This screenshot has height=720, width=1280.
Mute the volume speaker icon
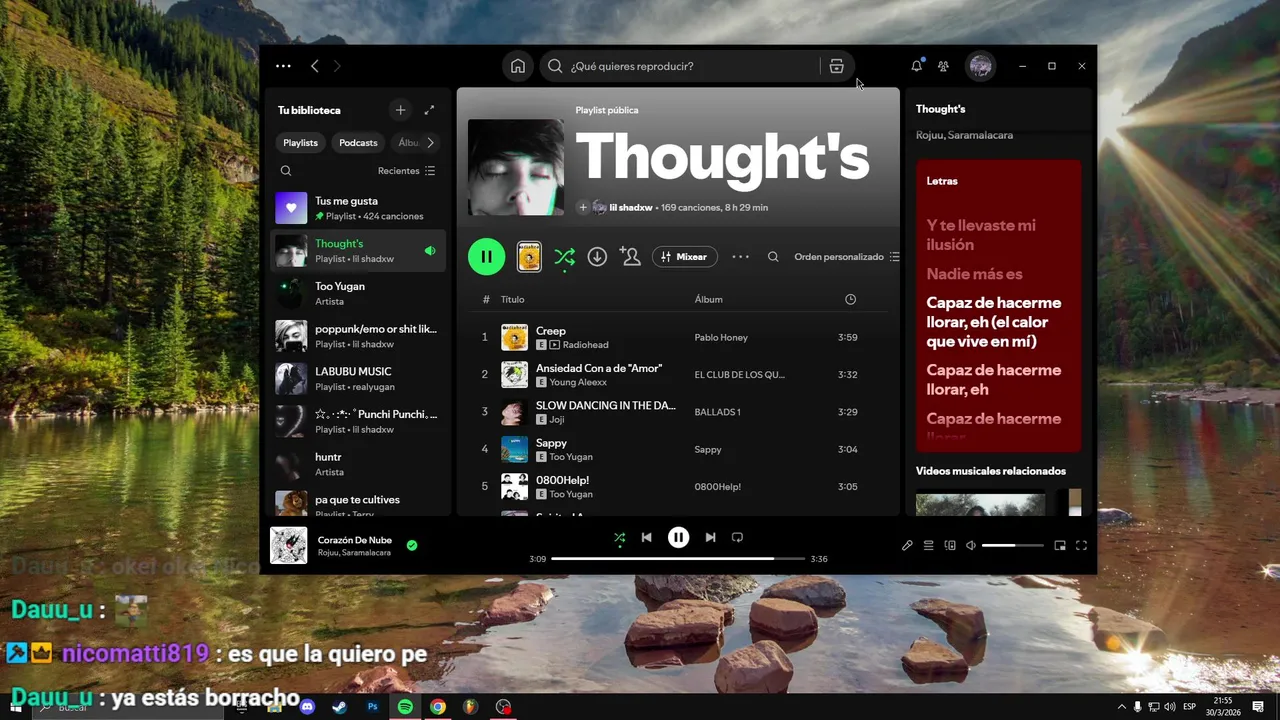tap(970, 546)
